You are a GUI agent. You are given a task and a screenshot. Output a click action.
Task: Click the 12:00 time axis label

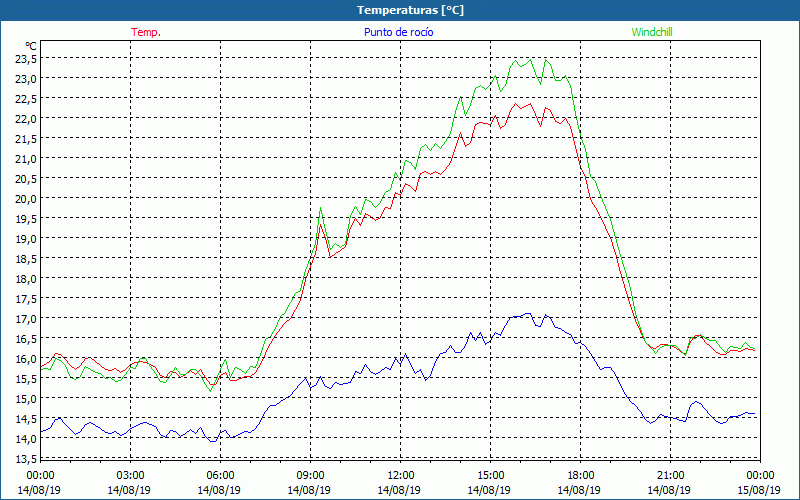(401, 475)
